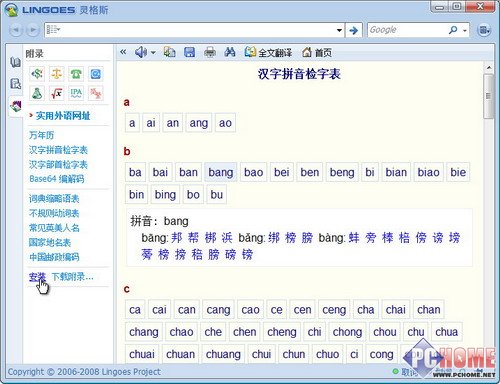The width and height of the screenshot is (500, 384).
Task: Select the pinyin syllable 'bang'
Action: pos(221,172)
